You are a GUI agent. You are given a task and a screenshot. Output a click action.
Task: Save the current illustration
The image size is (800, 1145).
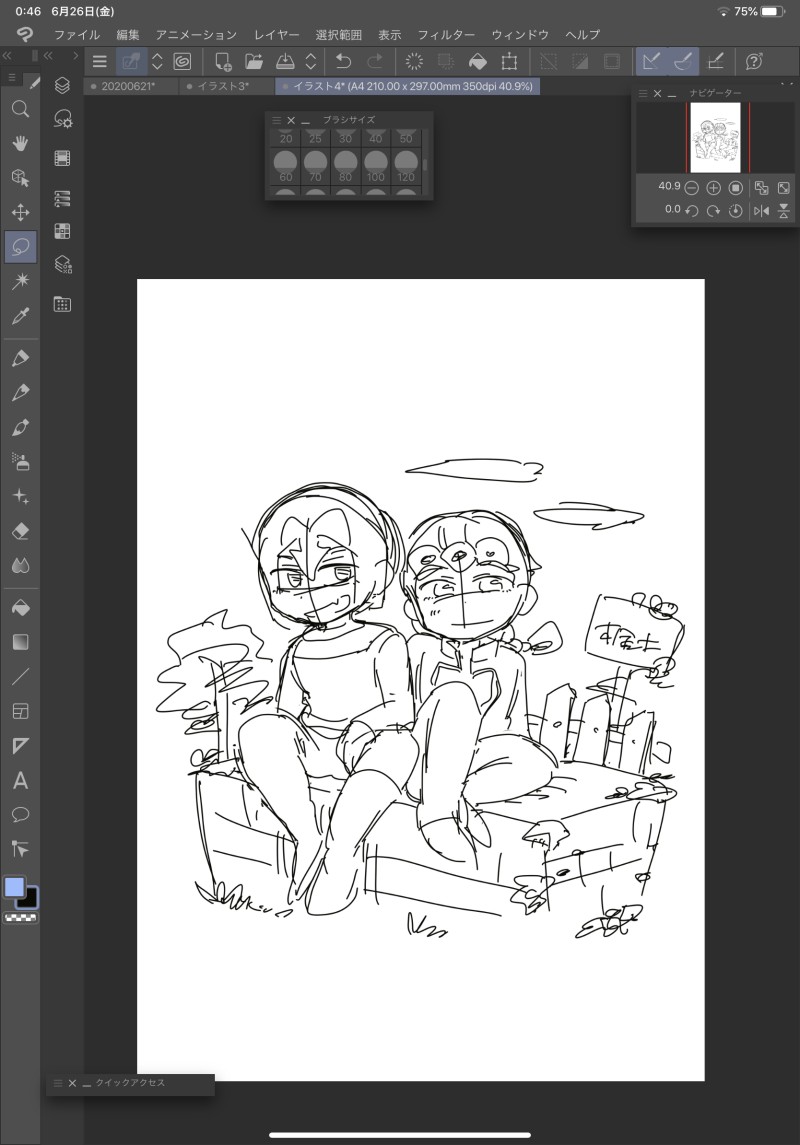pyautogui.click(x=285, y=61)
